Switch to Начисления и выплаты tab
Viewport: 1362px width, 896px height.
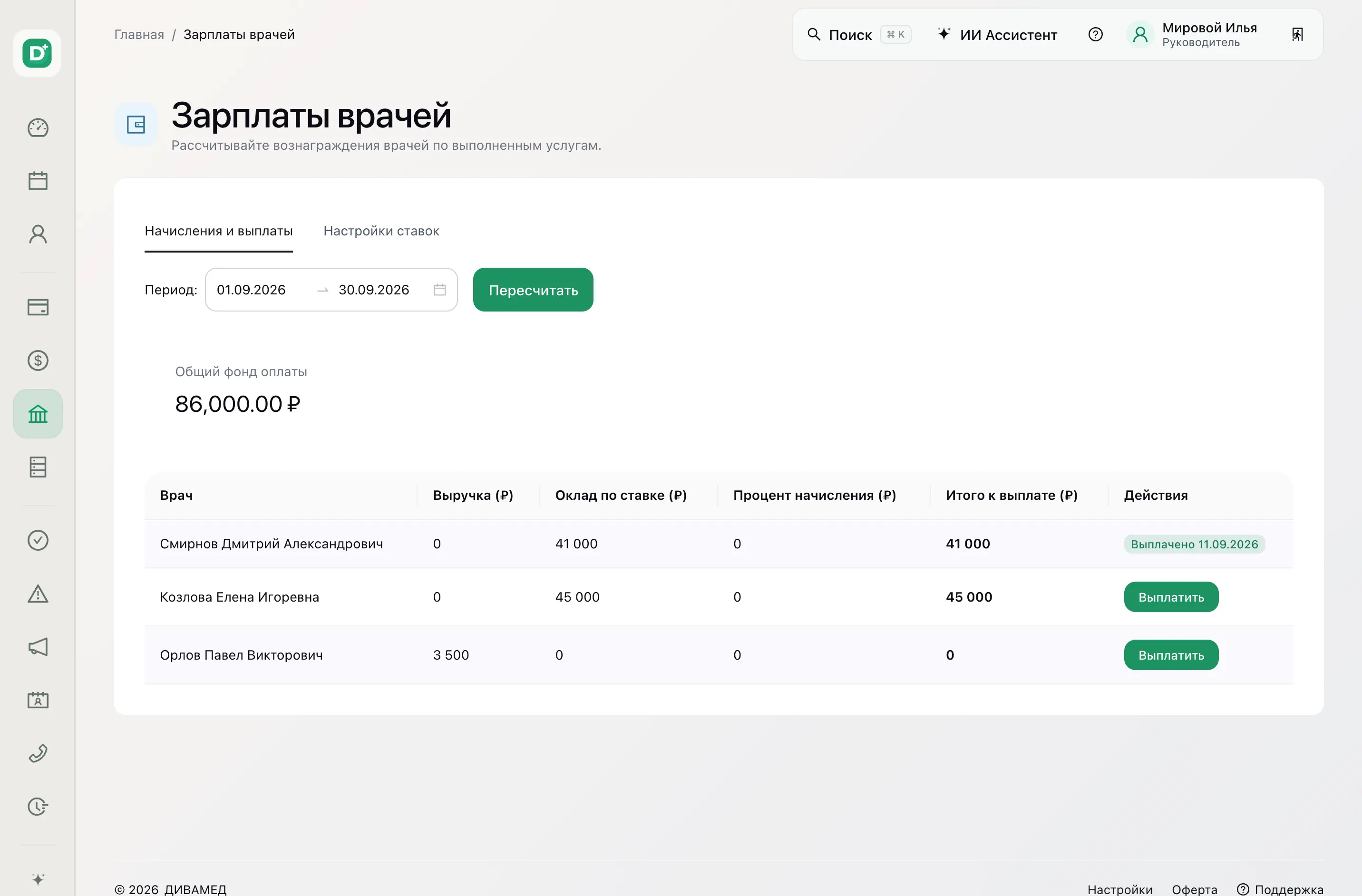coord(219,231)
